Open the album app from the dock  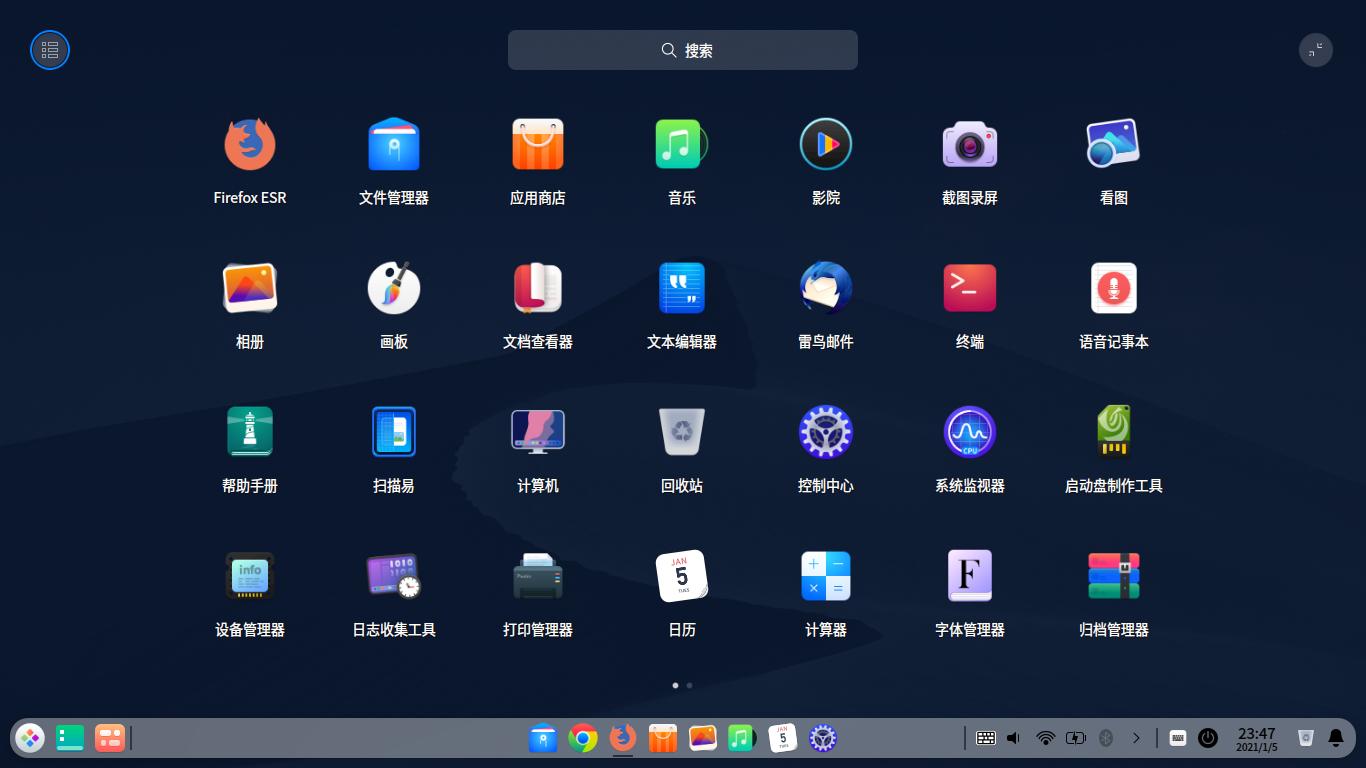coord(703,738)
